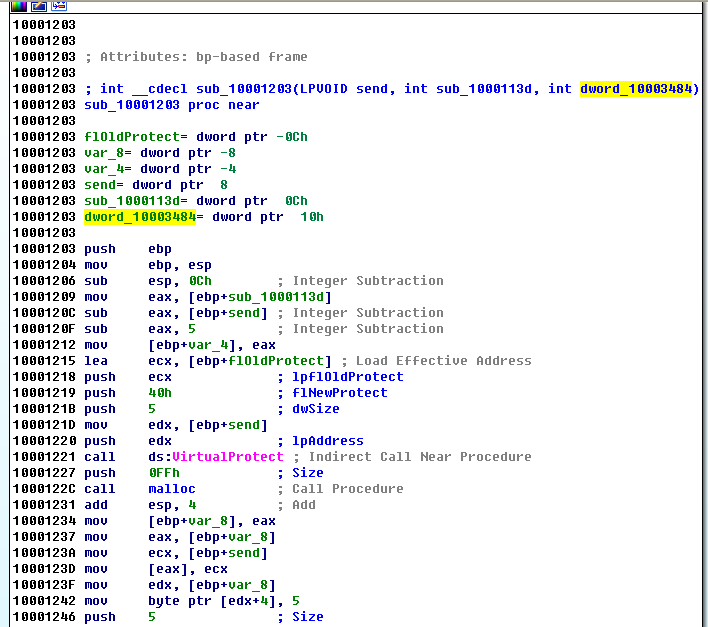Viewport: 708px width, 627px height.
Task: Select the lpflOldProtect comment
Action: coord(348,377)
